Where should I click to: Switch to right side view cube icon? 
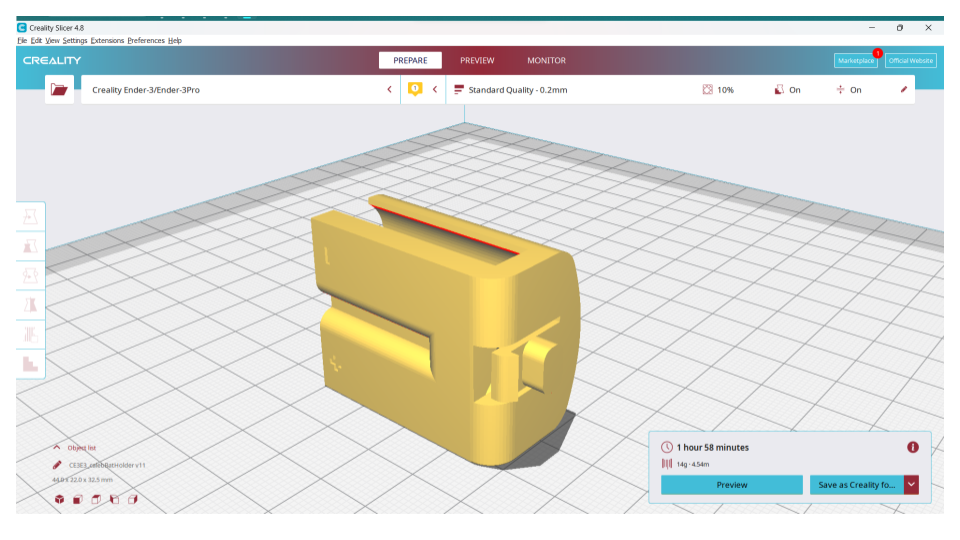133,500
